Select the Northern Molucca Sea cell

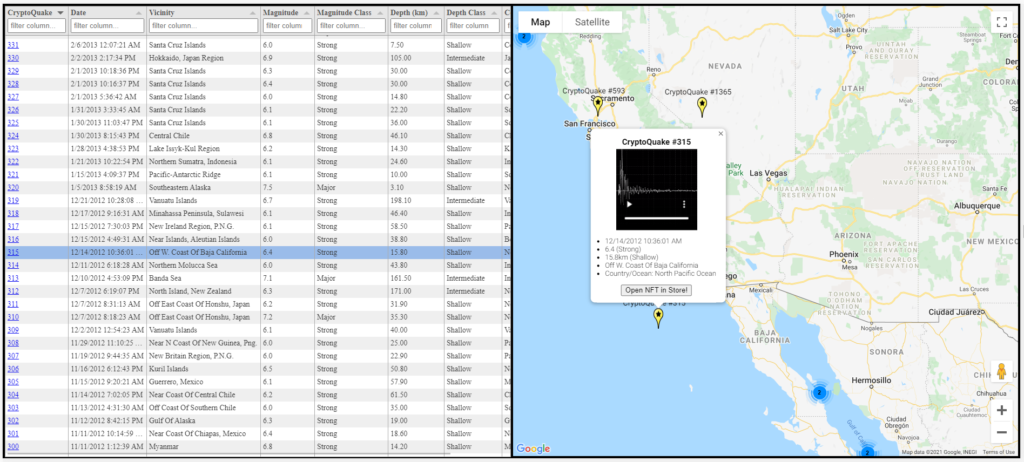pyautogui.click(x=203, y=265)
